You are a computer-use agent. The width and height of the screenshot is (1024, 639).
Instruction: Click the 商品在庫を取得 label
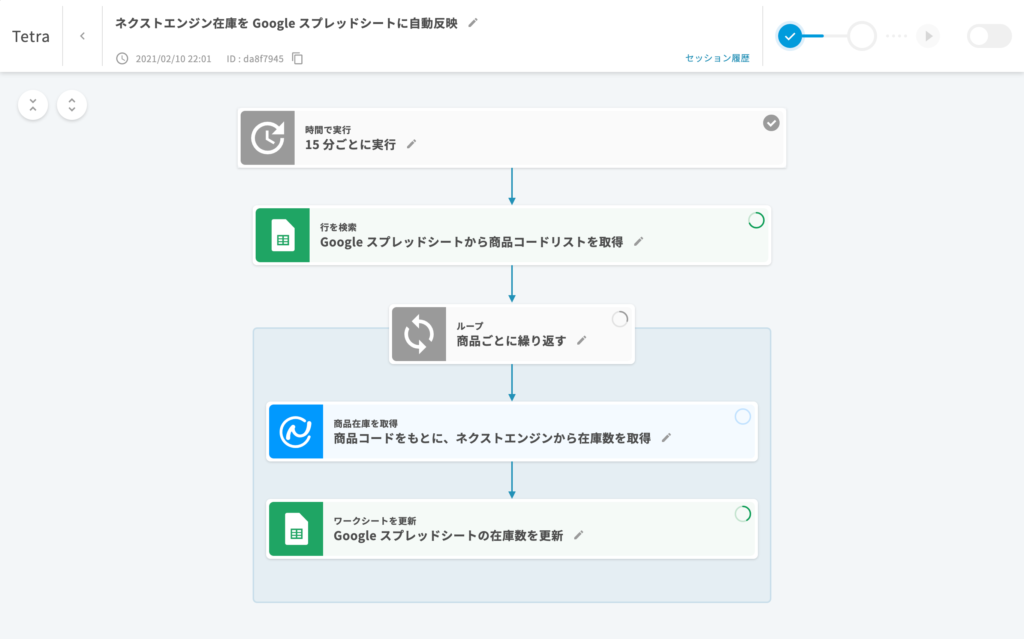[366, 423]
